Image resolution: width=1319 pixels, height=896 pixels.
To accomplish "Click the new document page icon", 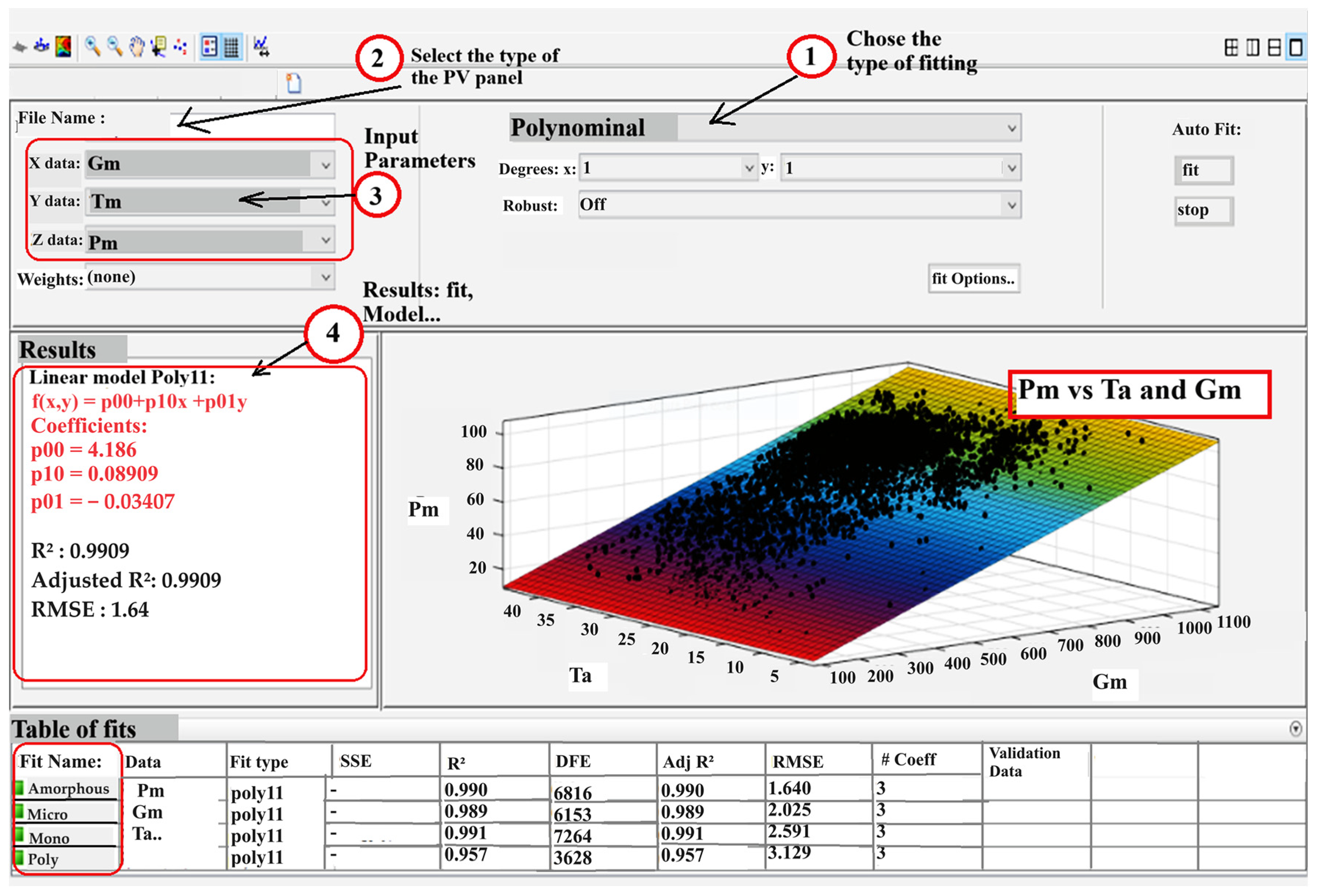I will tap(294, 83).
